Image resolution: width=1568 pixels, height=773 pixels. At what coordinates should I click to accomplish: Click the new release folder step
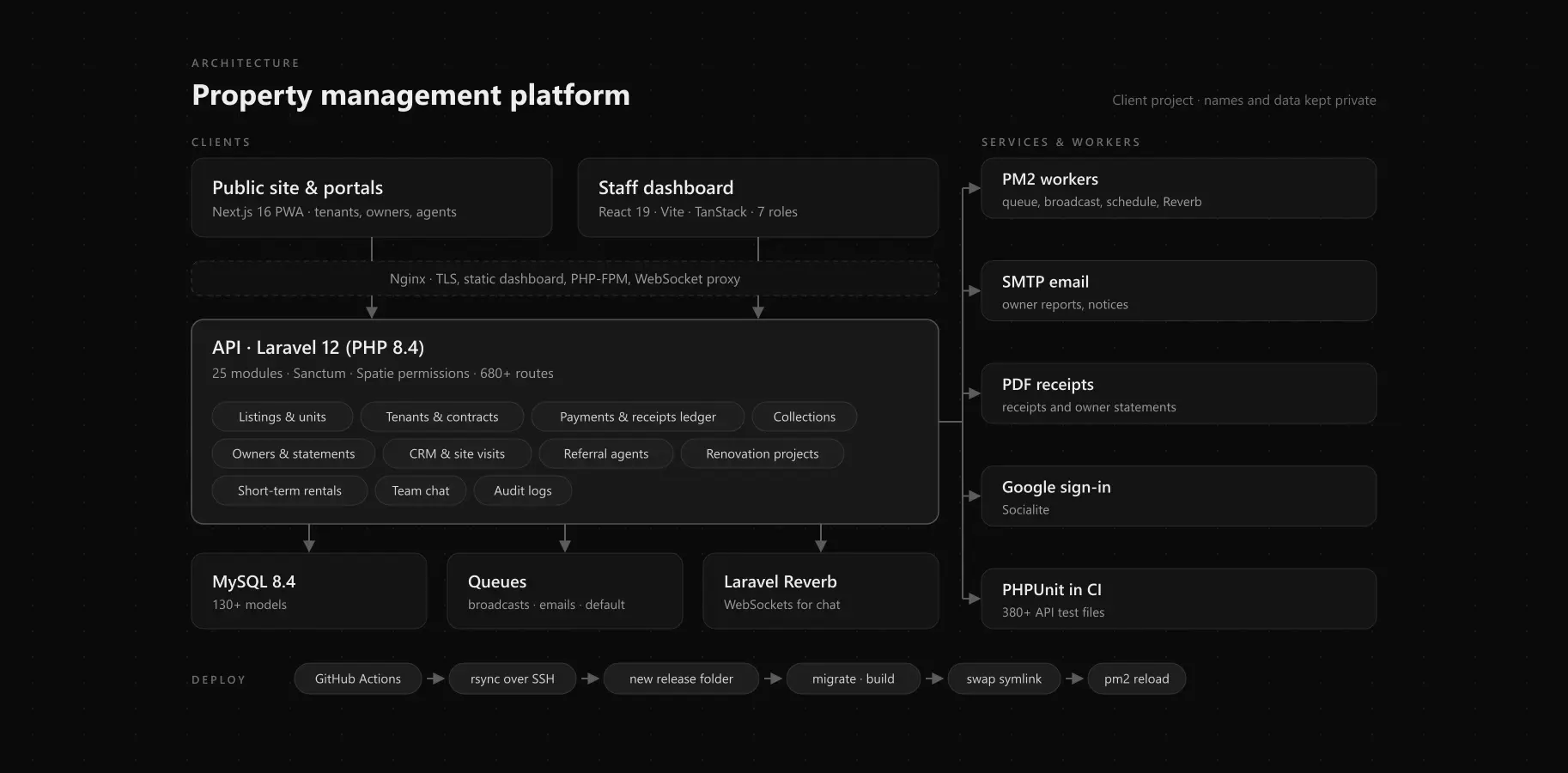coord(681,679)
